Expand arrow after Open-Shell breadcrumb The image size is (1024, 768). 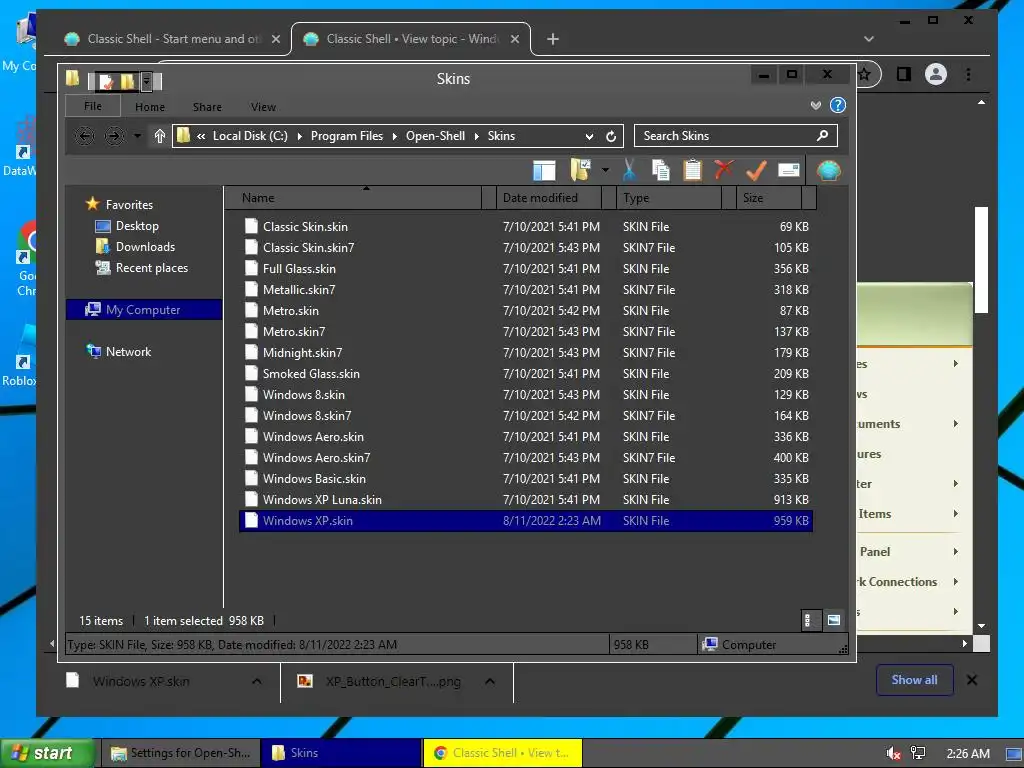[477, 136]
